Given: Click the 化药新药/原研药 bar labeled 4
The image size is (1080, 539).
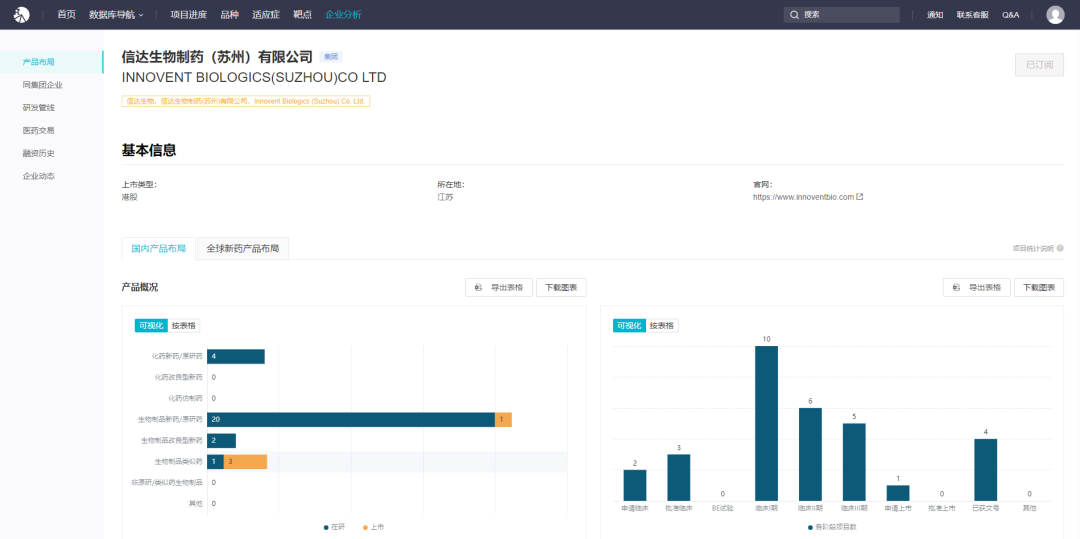Looking at the screenshot, I should (x=236, y=356).
